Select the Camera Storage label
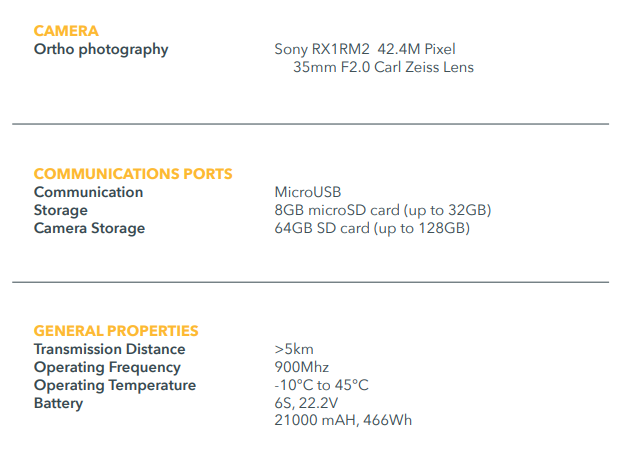The width and height of the screenshot is (633, 461). pos(89,228)
